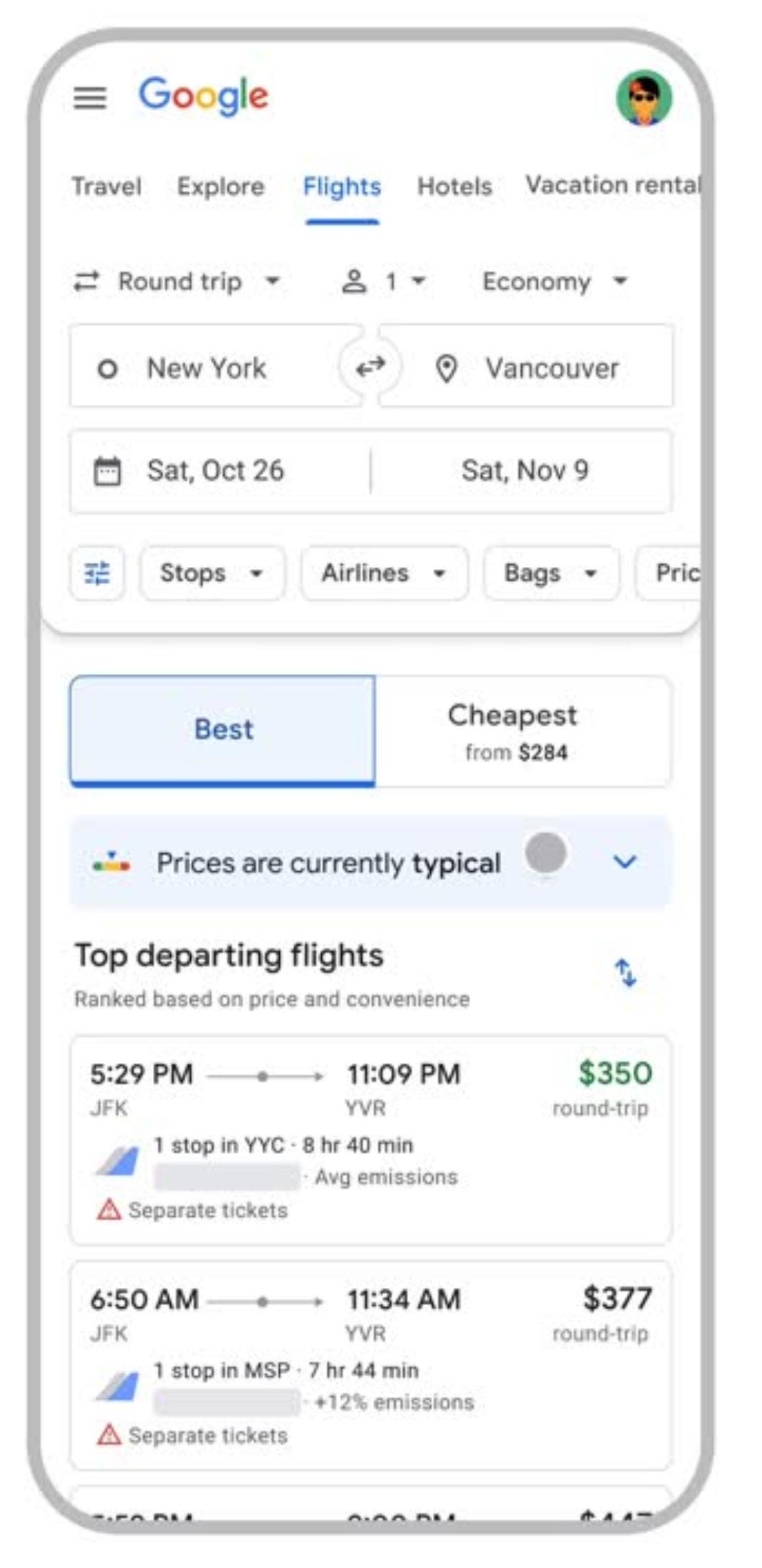The width and height of the screenshot is (762, 1568).
Task: Click the price insights graph icon
Action: [112, 863]
